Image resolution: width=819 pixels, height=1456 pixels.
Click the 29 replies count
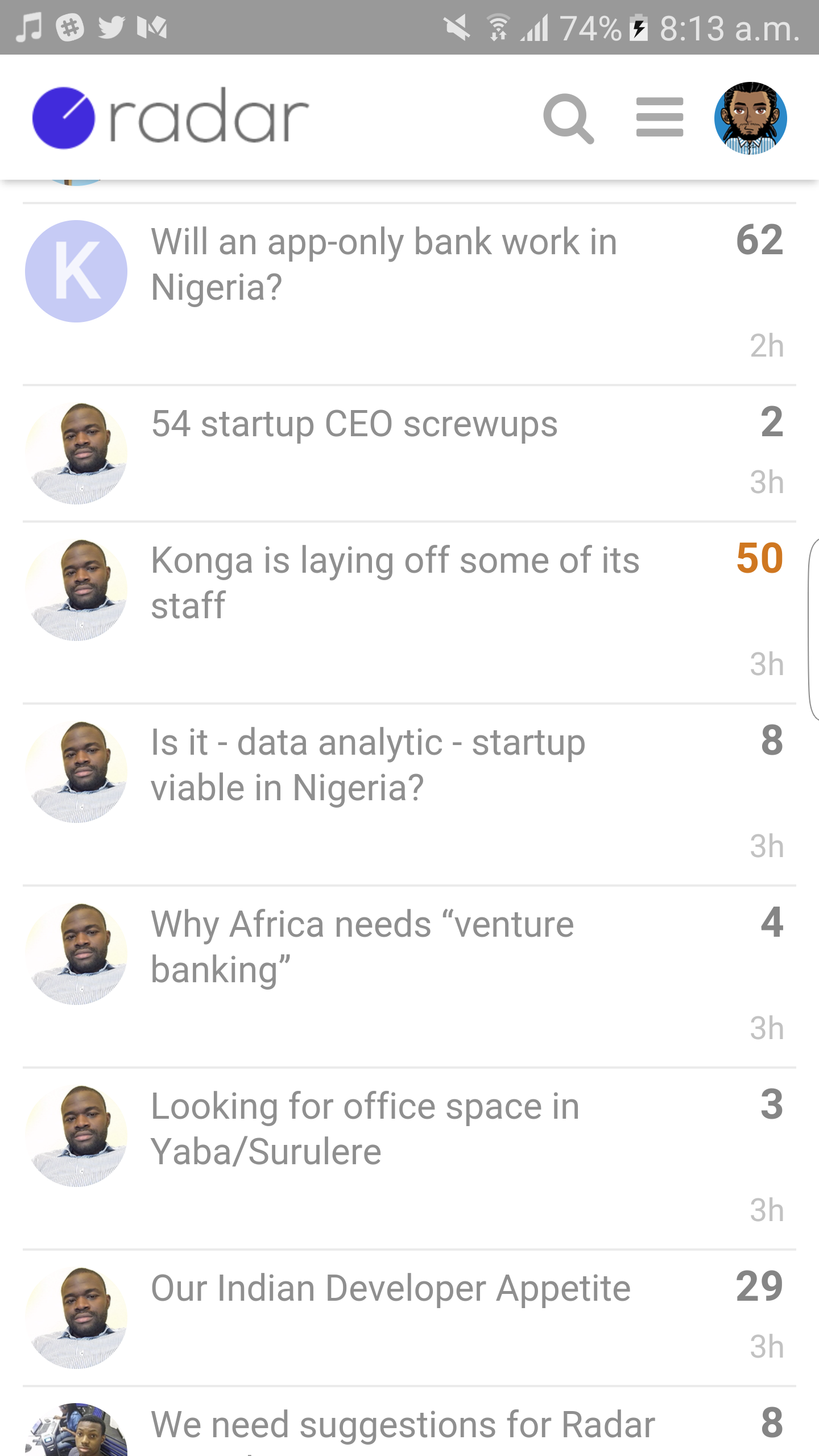click(759, 1287)
